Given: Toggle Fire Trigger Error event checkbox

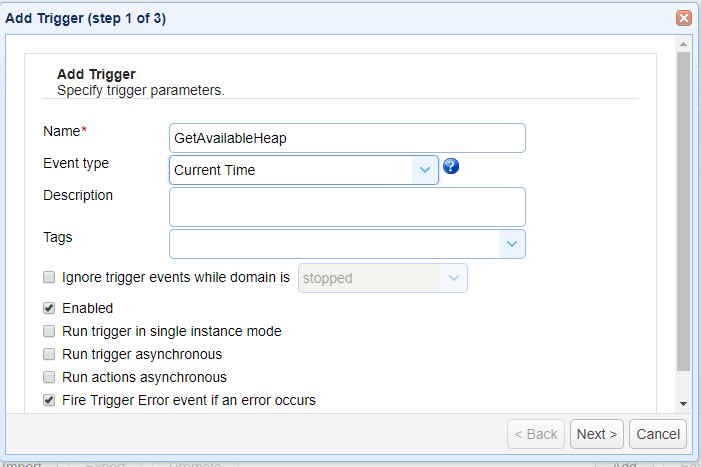Looking at the screenshot, I should (49, 400).
